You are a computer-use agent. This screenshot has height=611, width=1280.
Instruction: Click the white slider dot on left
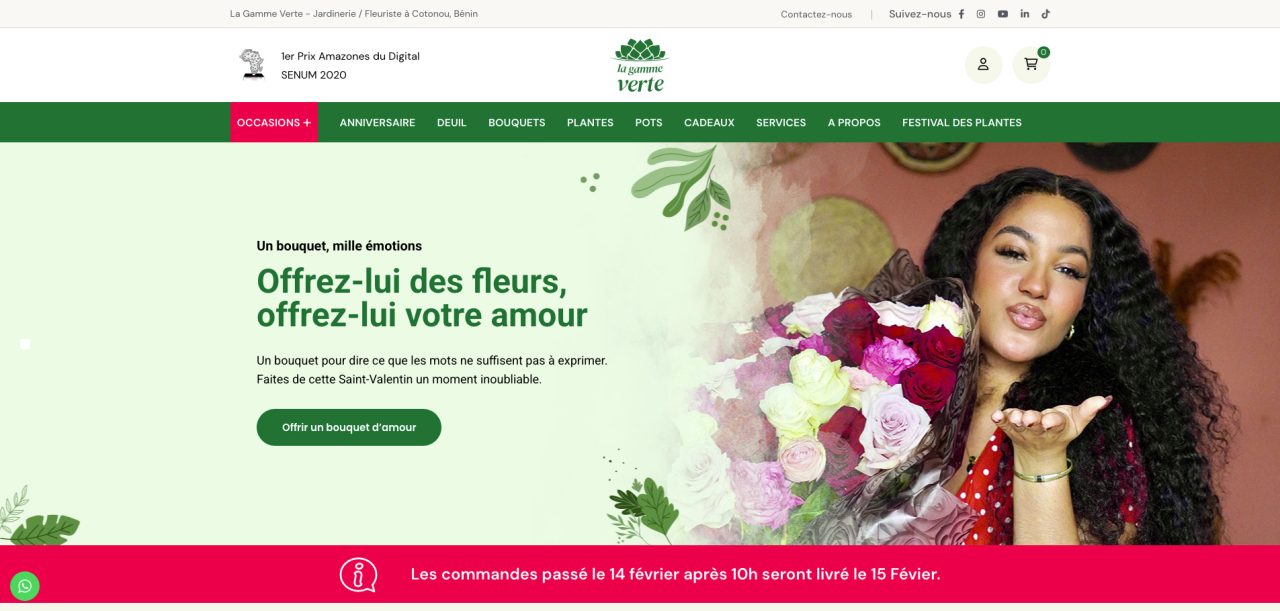(25, 344)
